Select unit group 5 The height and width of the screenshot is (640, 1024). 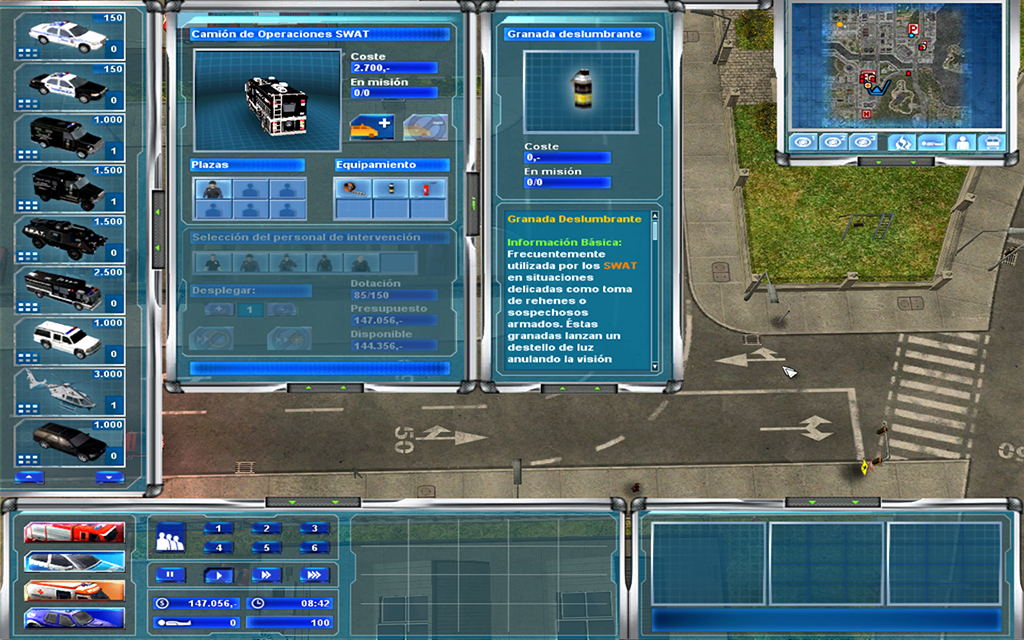click(266, 547)
